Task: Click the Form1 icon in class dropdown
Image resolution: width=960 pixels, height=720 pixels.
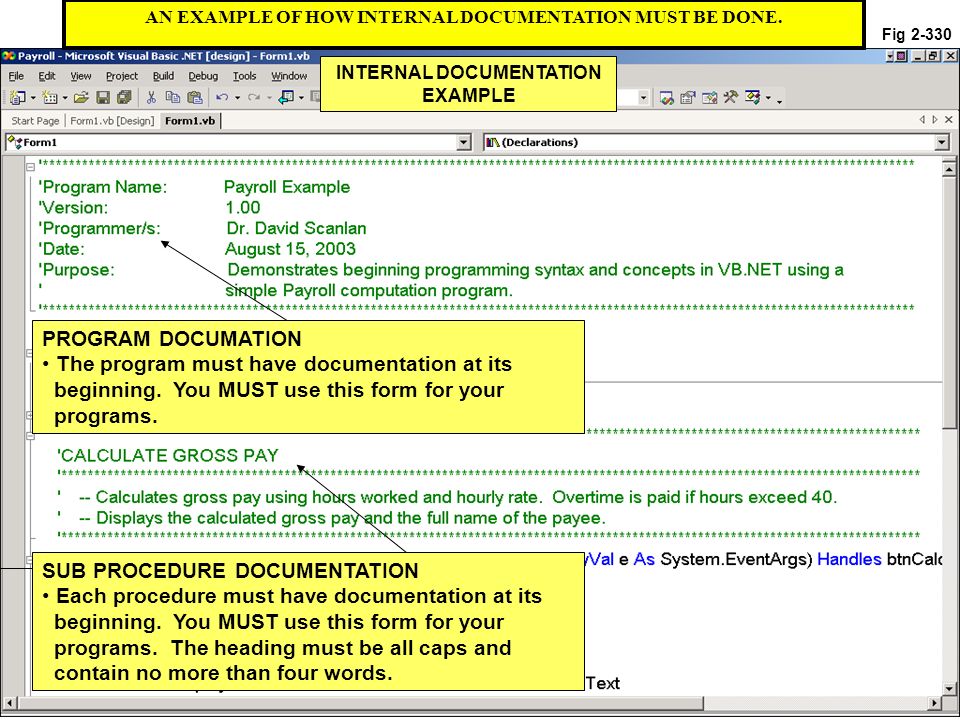Action: coord(13,142)
